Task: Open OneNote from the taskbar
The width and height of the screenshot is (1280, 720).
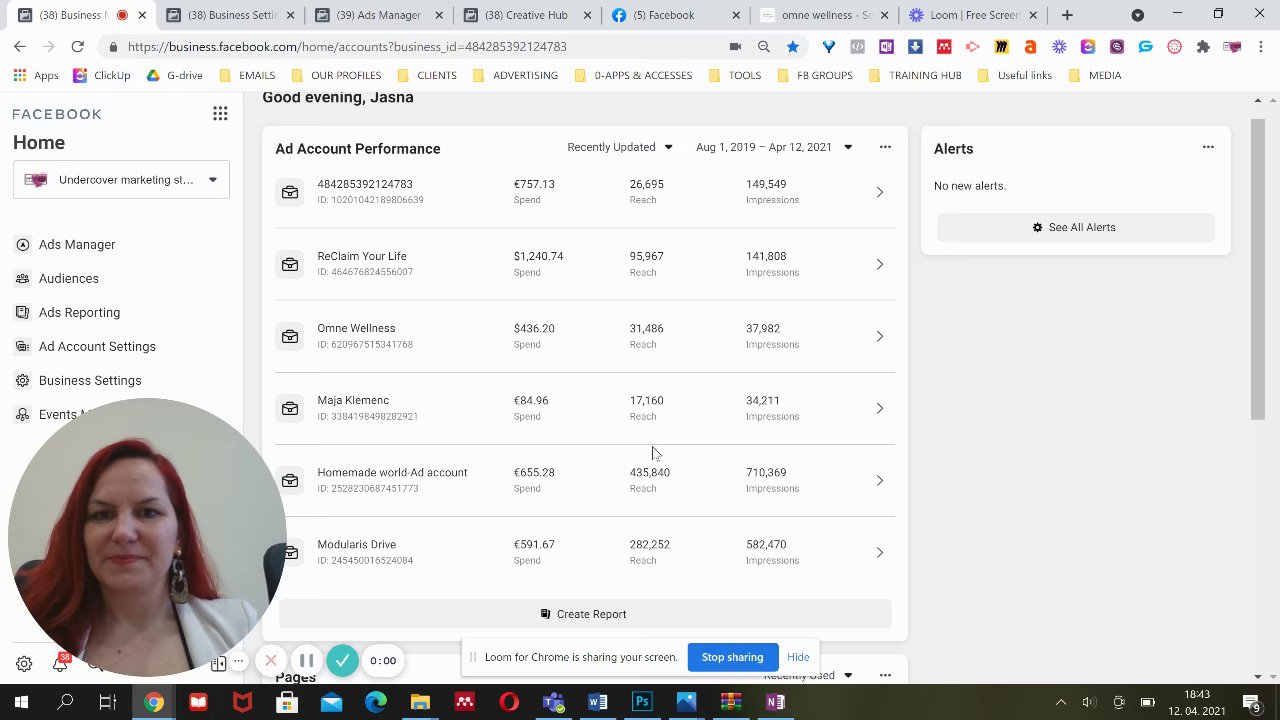Action: pyautogui.click(x=775, y=702)
